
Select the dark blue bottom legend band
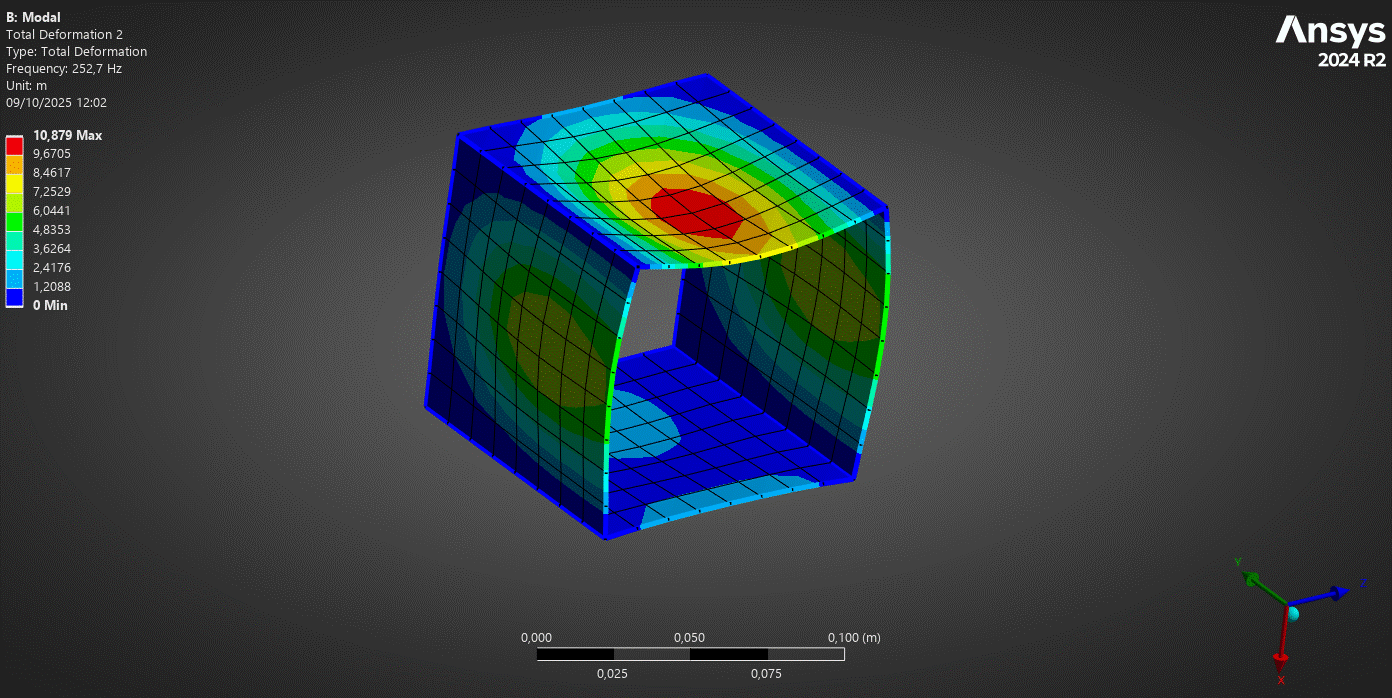pyautogui.click(x=14, y=296)
